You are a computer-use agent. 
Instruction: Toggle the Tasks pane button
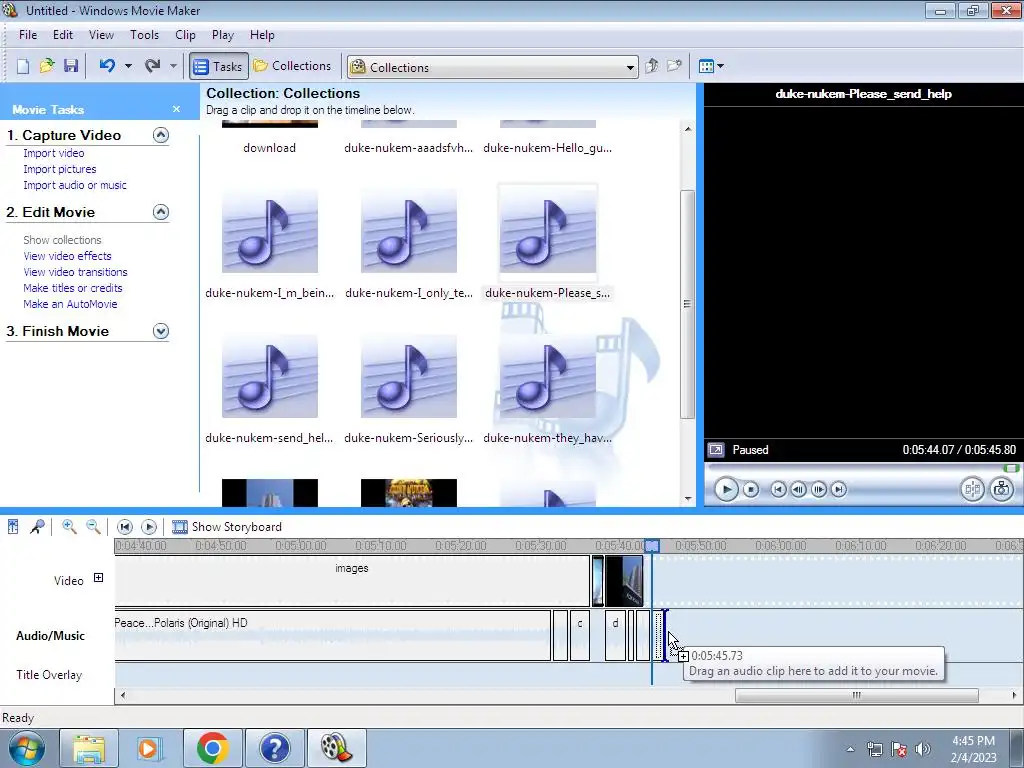[x=219, y=67]
